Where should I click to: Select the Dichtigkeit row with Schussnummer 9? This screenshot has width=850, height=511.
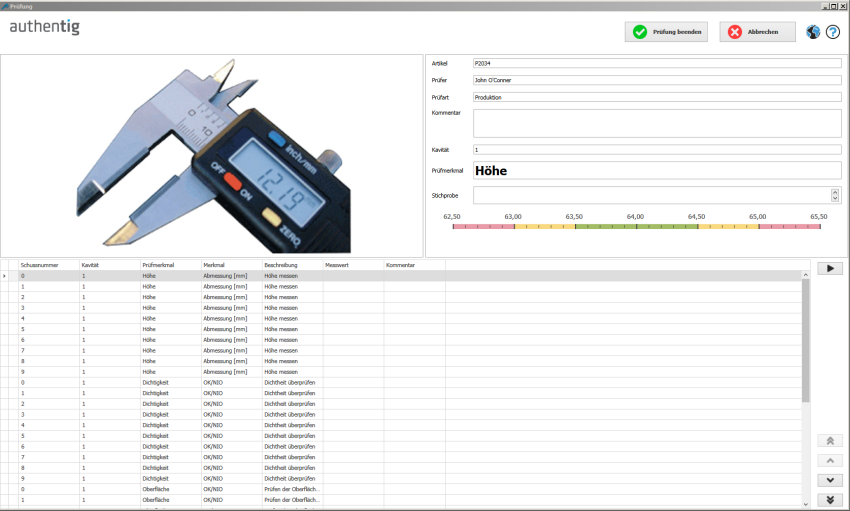[401, 478]
